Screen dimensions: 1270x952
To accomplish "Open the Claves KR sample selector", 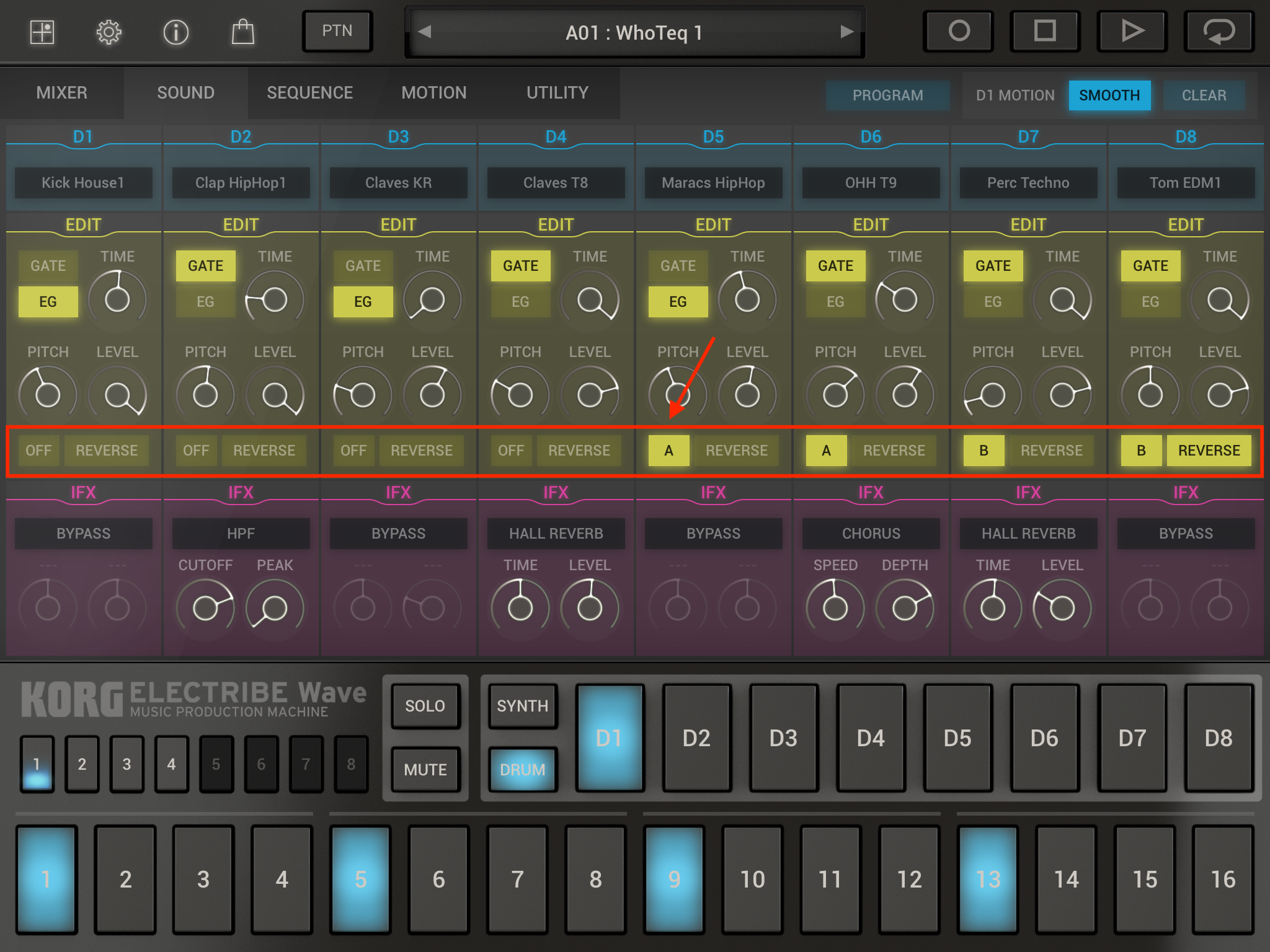I will pyautogui.click(x=398, y=183).
